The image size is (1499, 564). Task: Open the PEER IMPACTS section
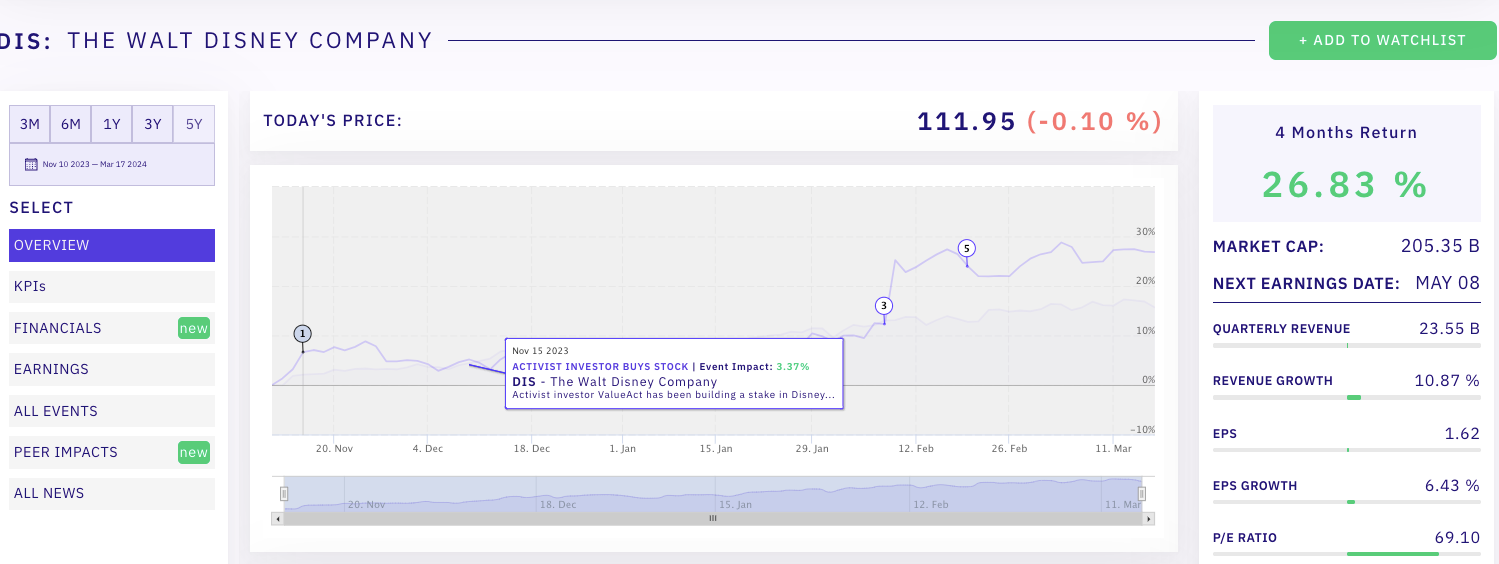click(112, 452)
